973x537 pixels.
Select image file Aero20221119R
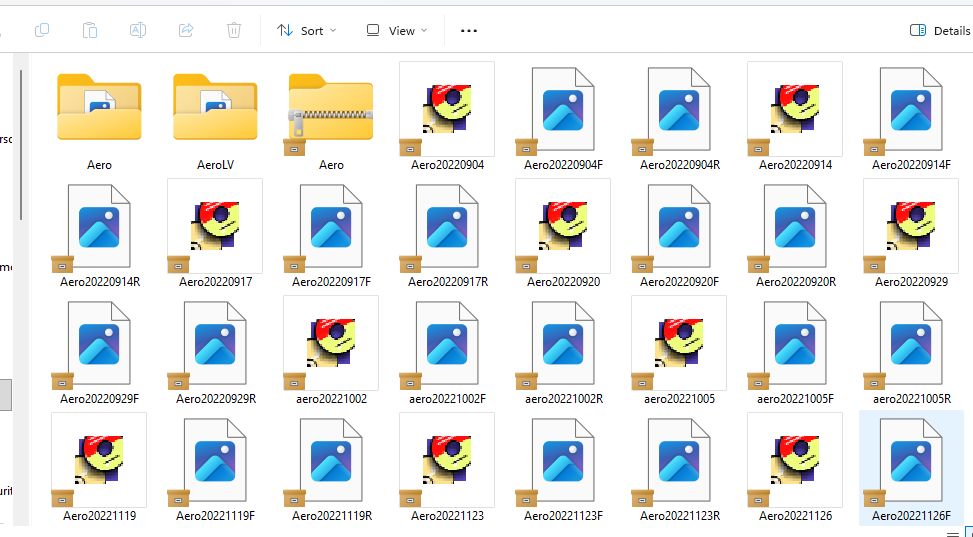point(331,468)
